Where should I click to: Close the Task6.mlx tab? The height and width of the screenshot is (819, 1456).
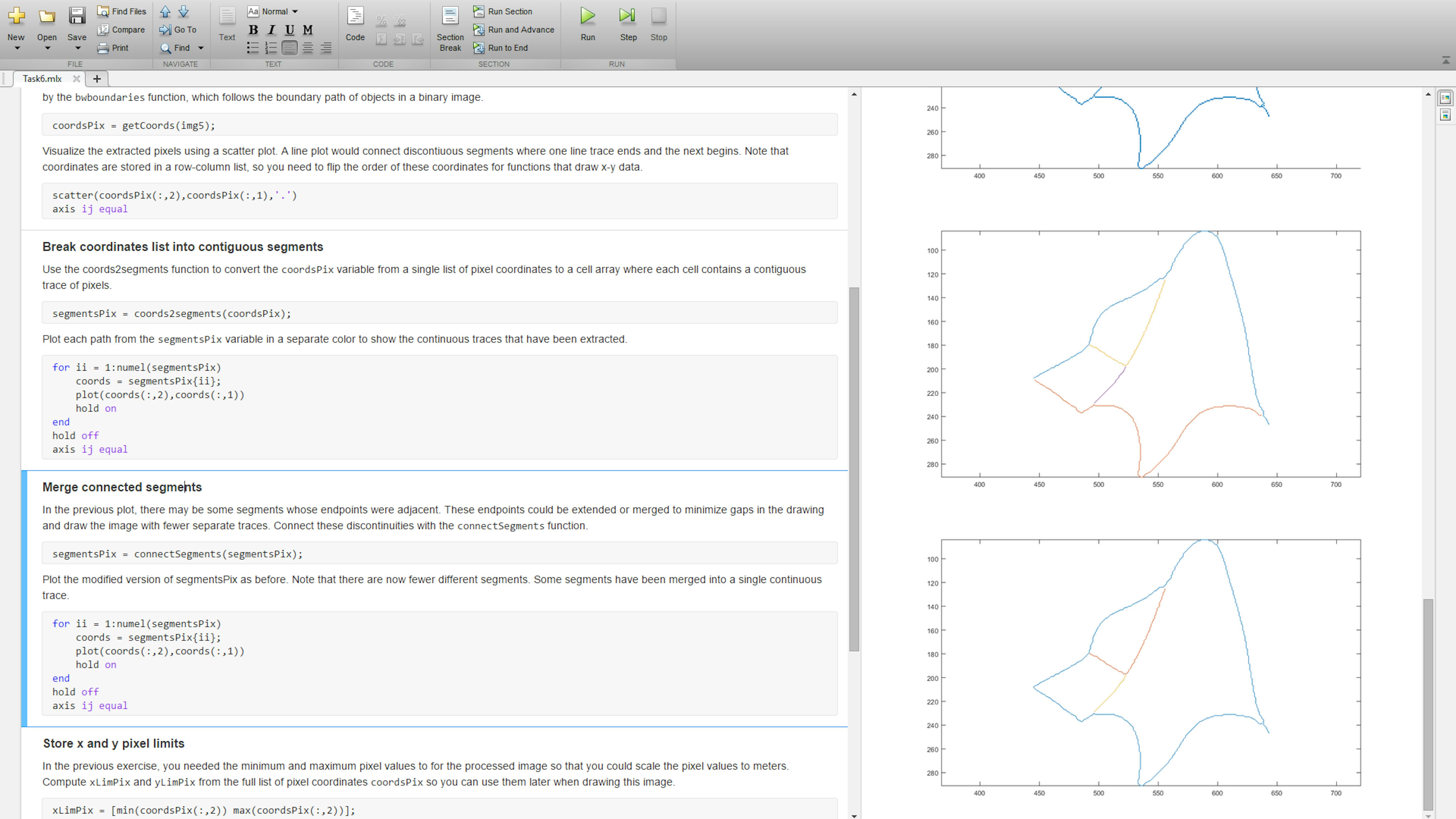coord(76,79)
